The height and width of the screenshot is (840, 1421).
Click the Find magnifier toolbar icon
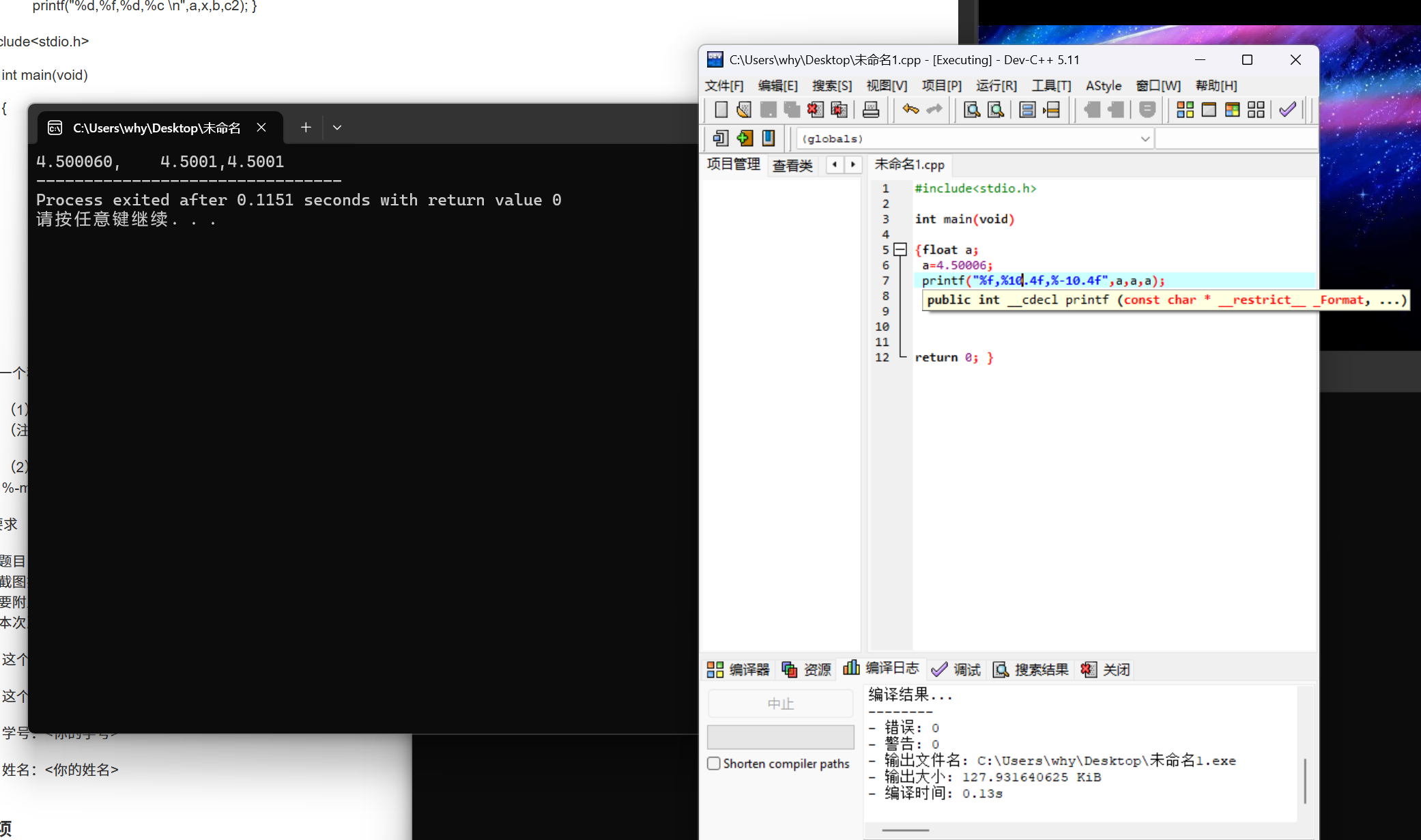click(971, 110)
